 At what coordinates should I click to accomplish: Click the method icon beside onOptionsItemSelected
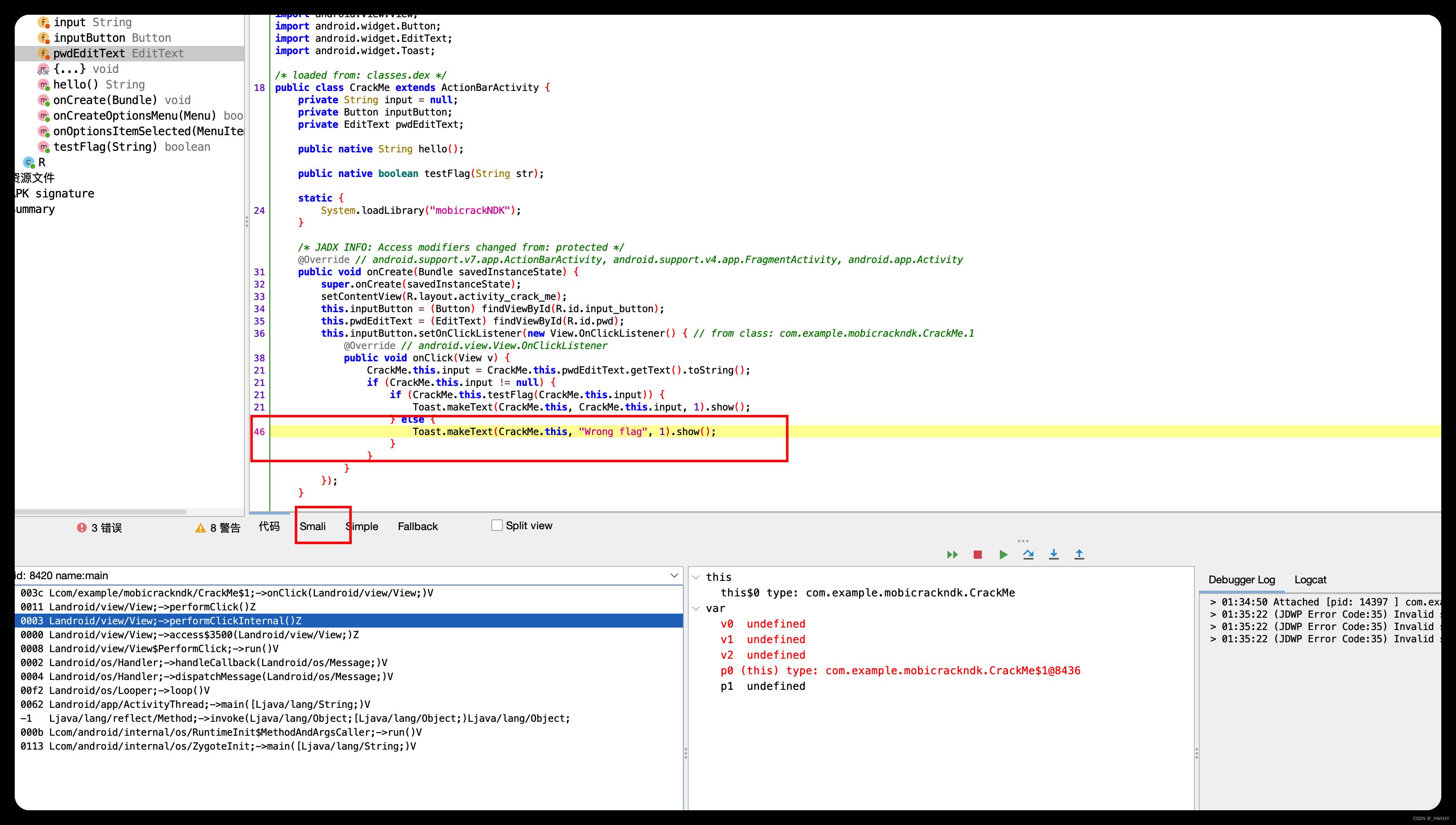click(44, 131)
